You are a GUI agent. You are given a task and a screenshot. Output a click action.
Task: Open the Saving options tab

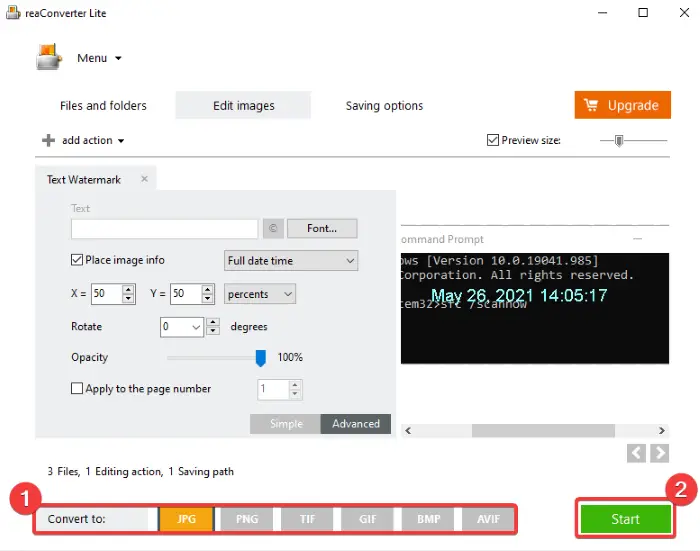pos(384,106)
